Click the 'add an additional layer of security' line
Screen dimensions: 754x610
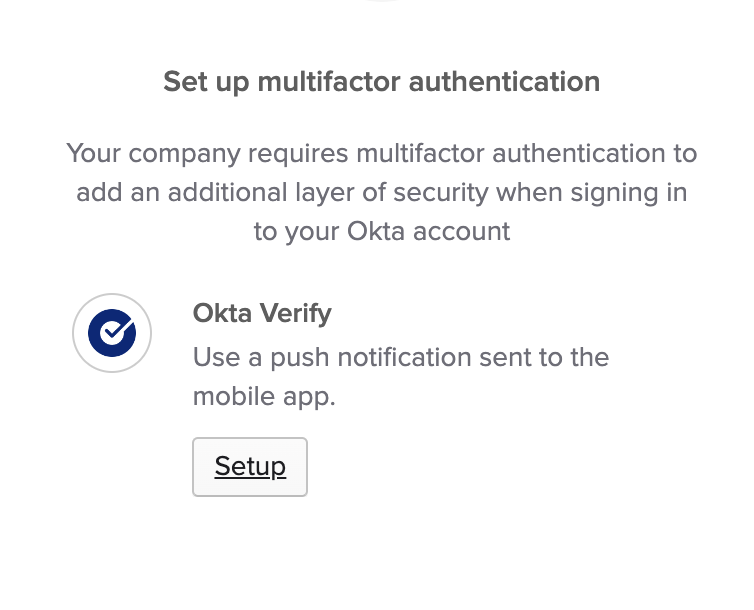382,192
